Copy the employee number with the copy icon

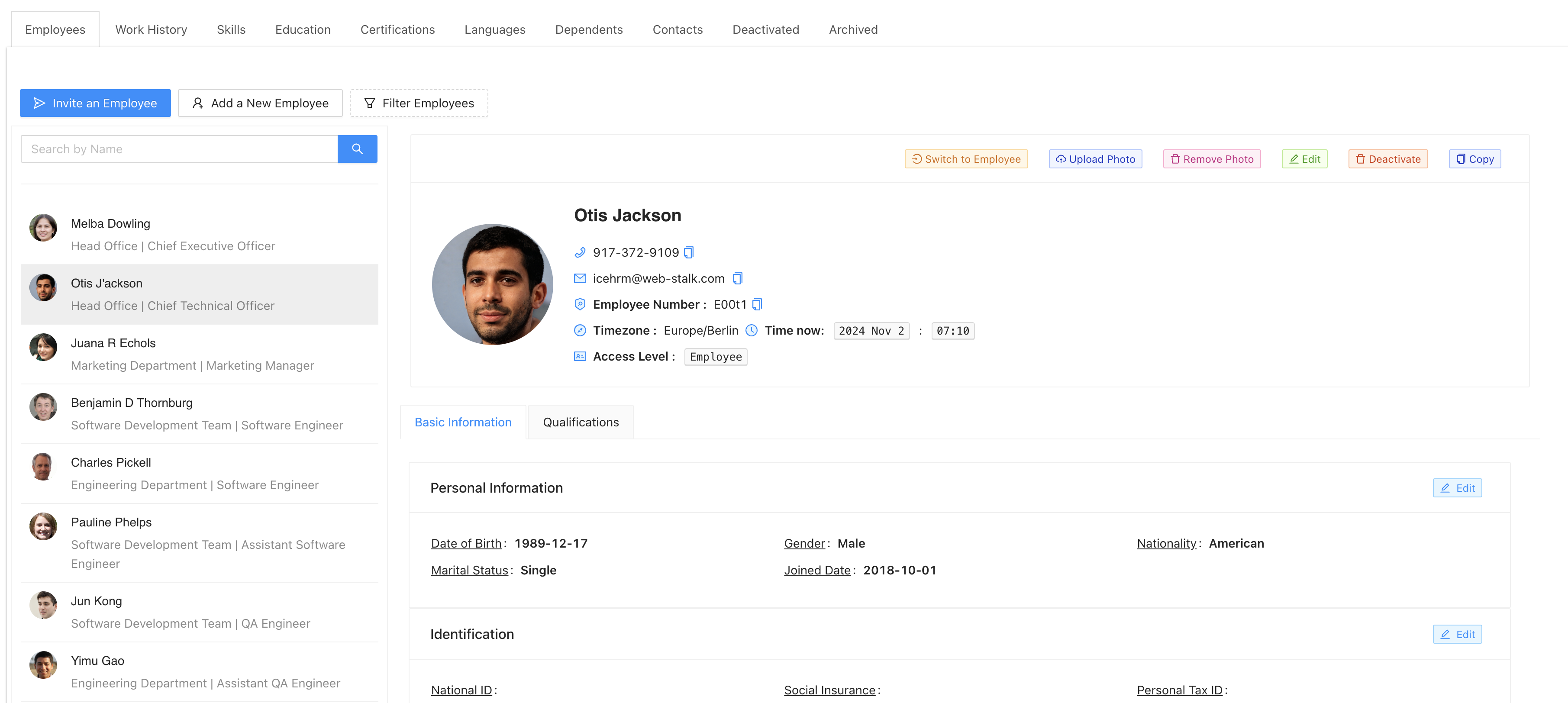757,304
